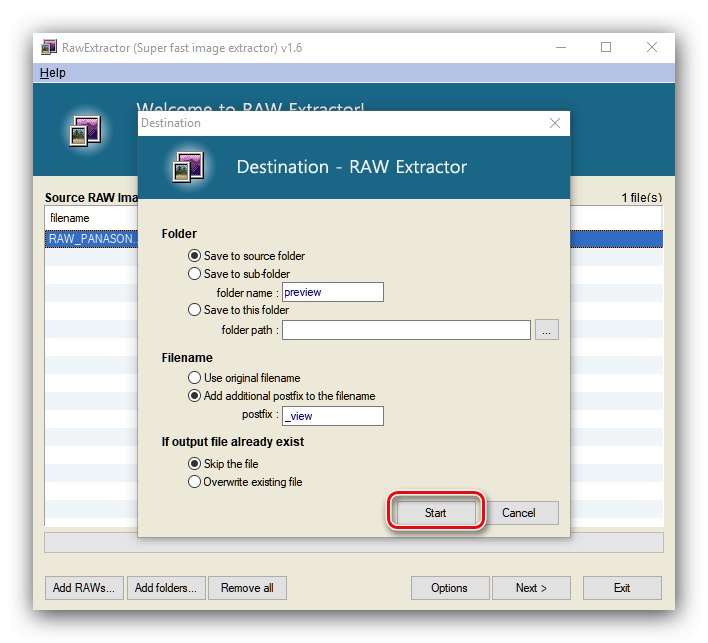Choose Add additional postfix to the filename
Image resolution: width=708 pixels, height=643 pixels.
tap(282, 396)
